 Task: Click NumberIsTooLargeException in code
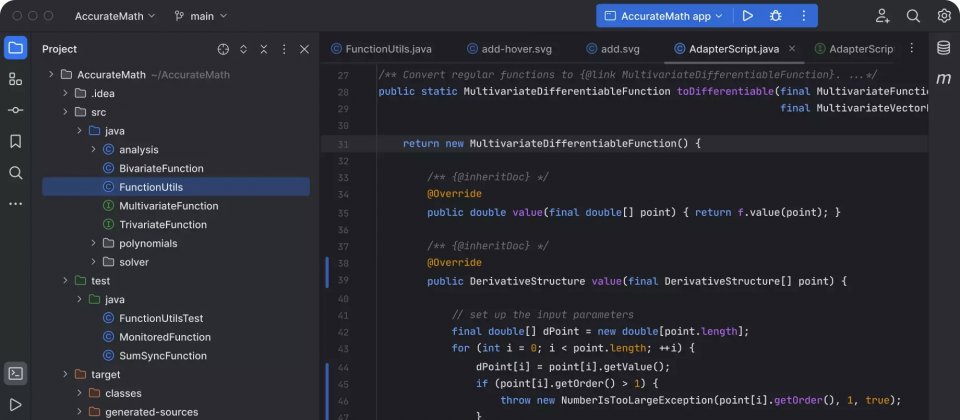pyautogui.click(x=637, y=400)
